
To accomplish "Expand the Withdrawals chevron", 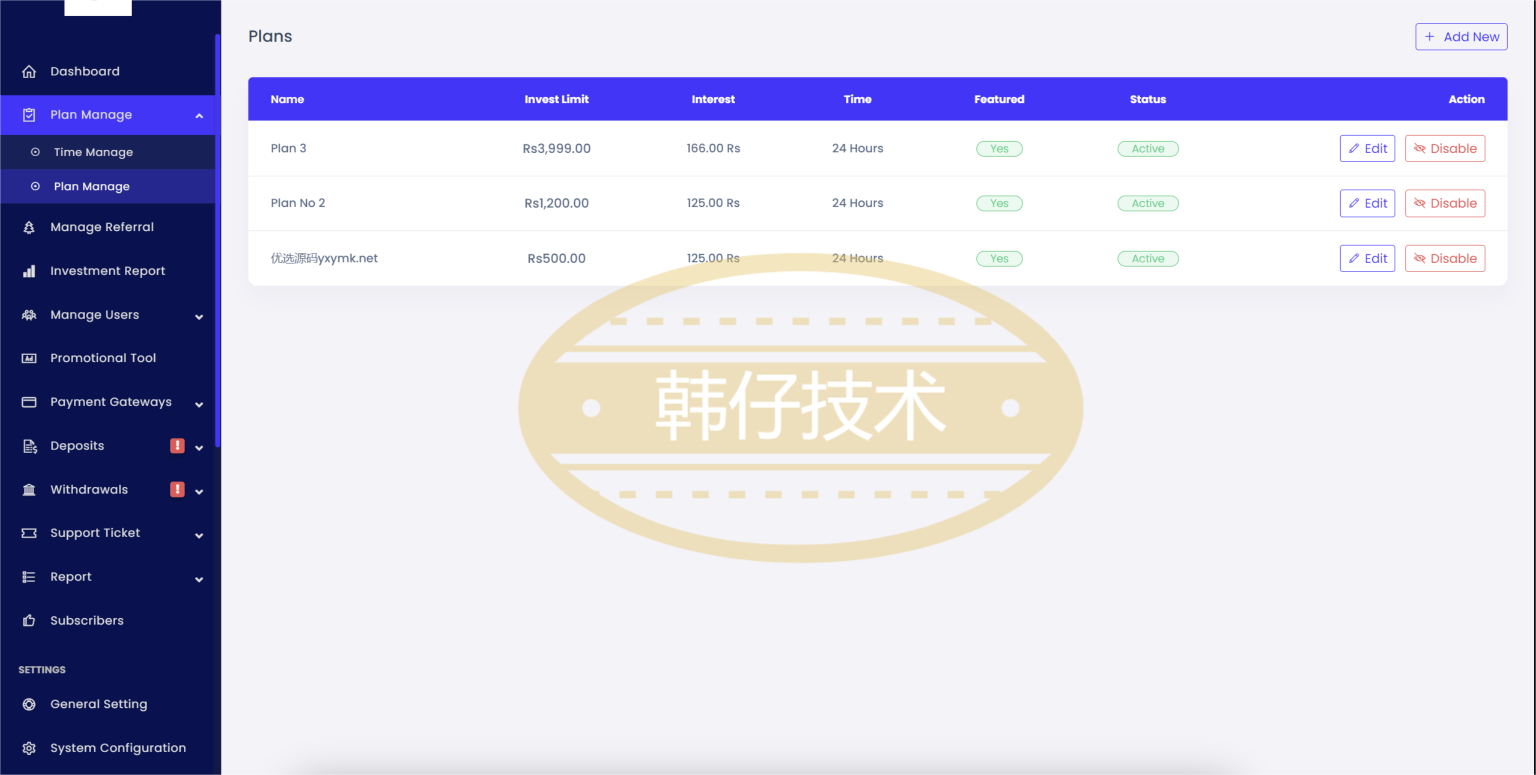I will coord(199,492).
